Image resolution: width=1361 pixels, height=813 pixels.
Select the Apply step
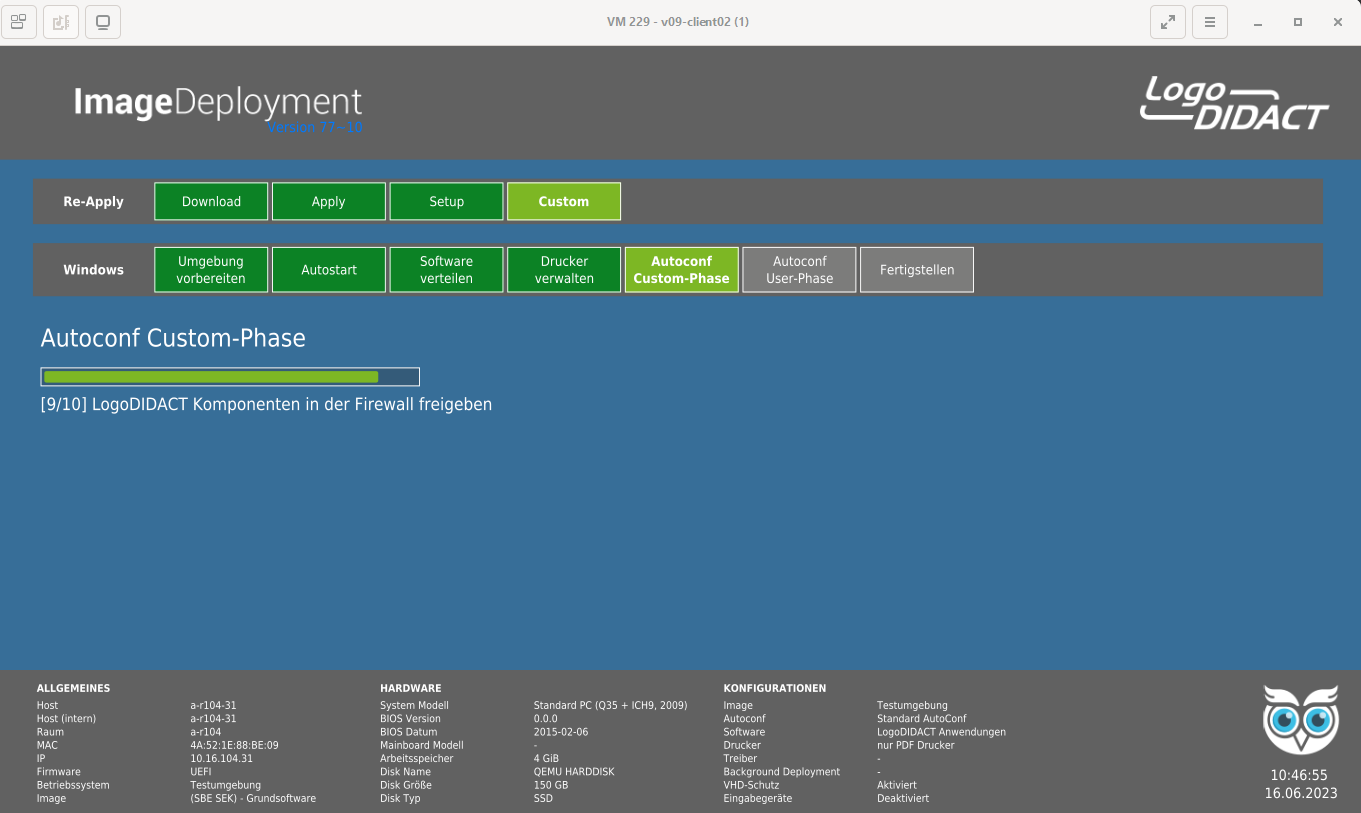click(x=329, y=201)
